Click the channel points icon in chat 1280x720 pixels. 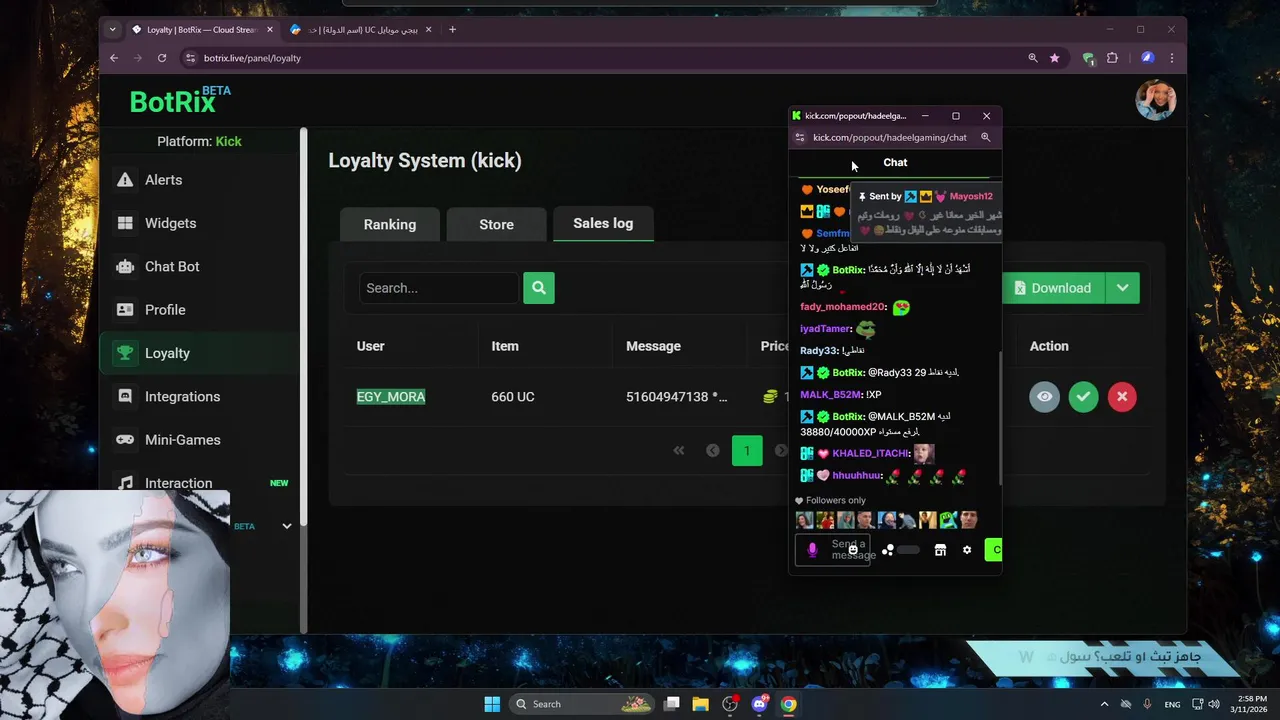coord(888,550)
